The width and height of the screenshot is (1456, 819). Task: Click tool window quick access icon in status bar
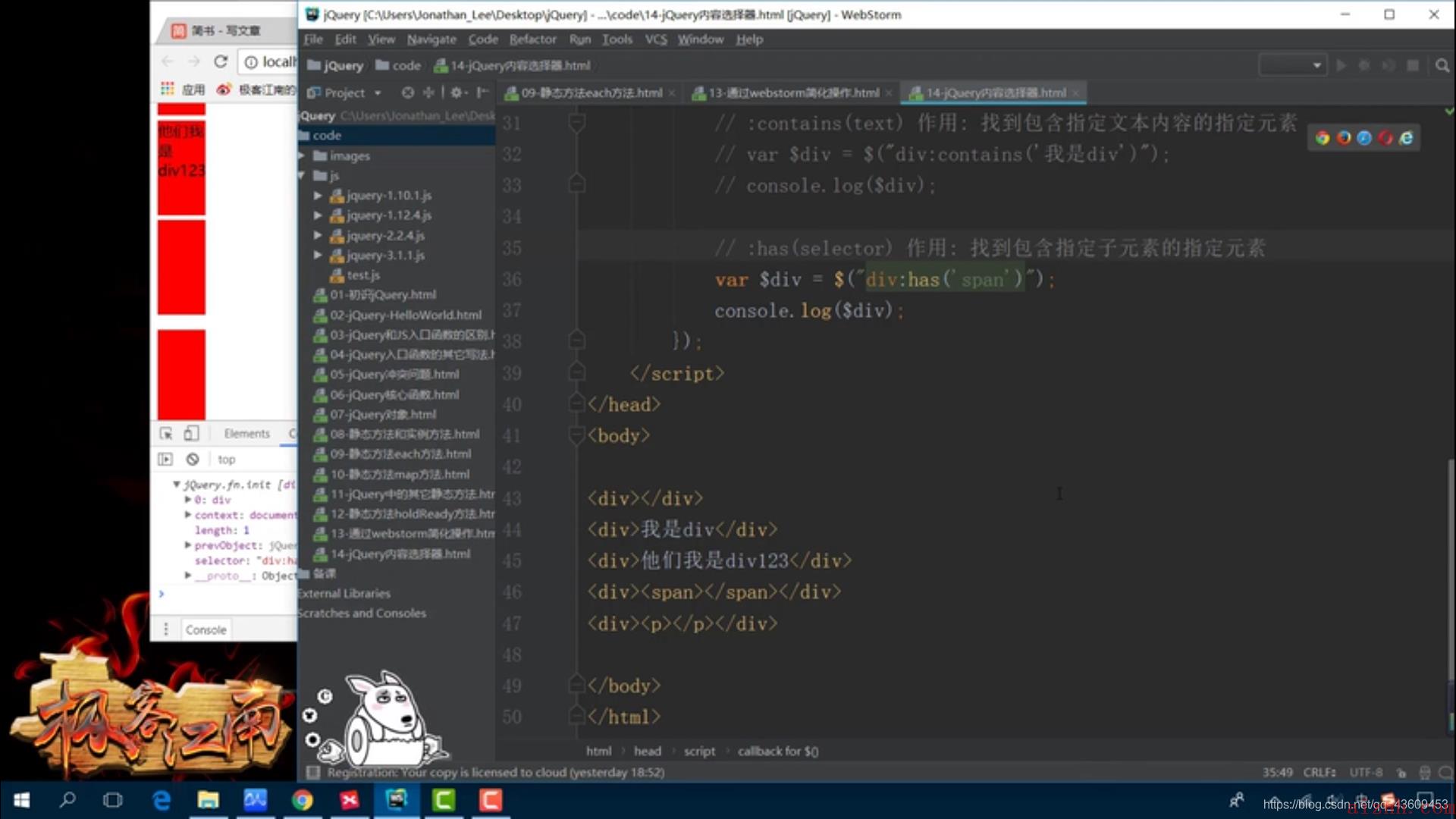point(312,772)
